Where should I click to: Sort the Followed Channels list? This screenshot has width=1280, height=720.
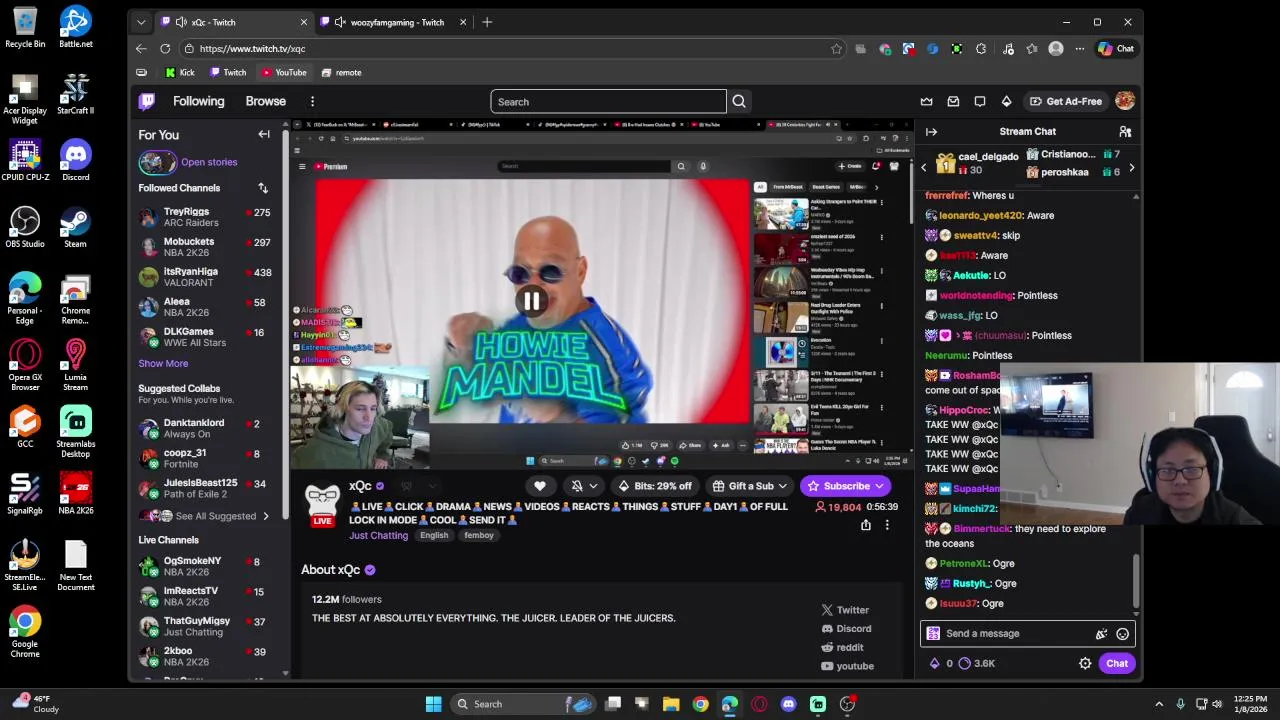(263, 188)
